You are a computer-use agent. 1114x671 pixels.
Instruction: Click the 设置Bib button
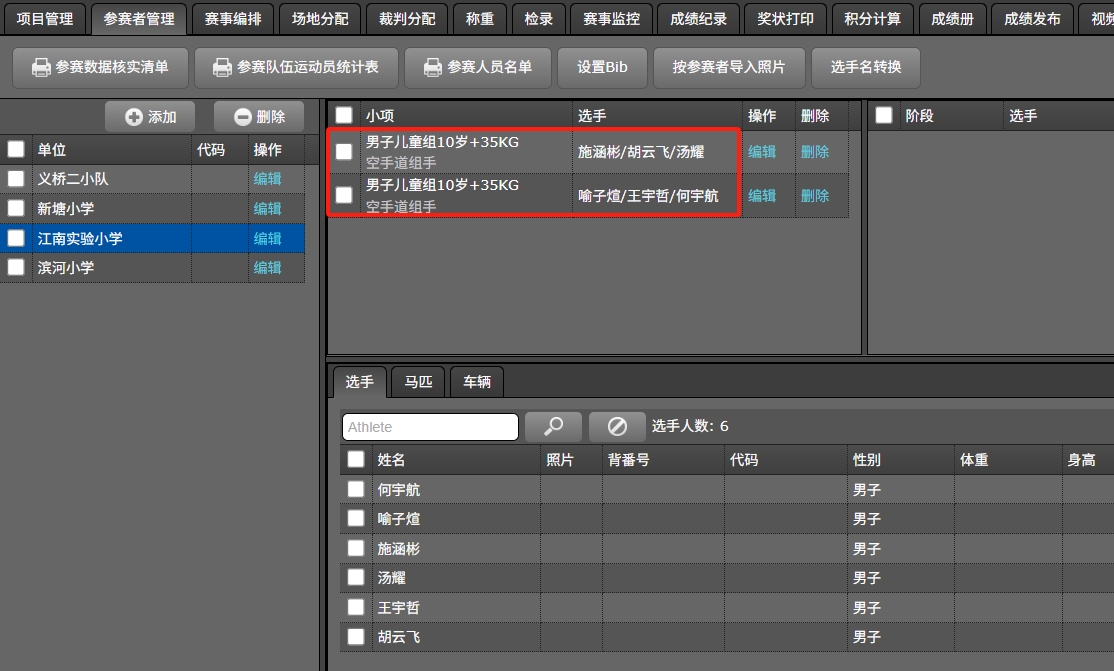(602, 67)
